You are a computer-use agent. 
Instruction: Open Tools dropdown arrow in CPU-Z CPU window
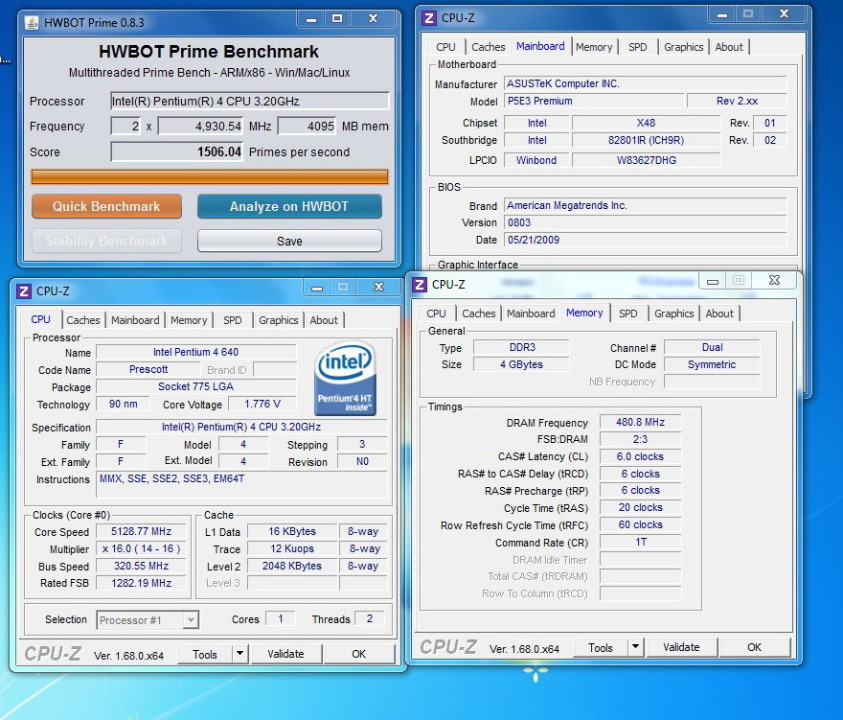[240, 654]
